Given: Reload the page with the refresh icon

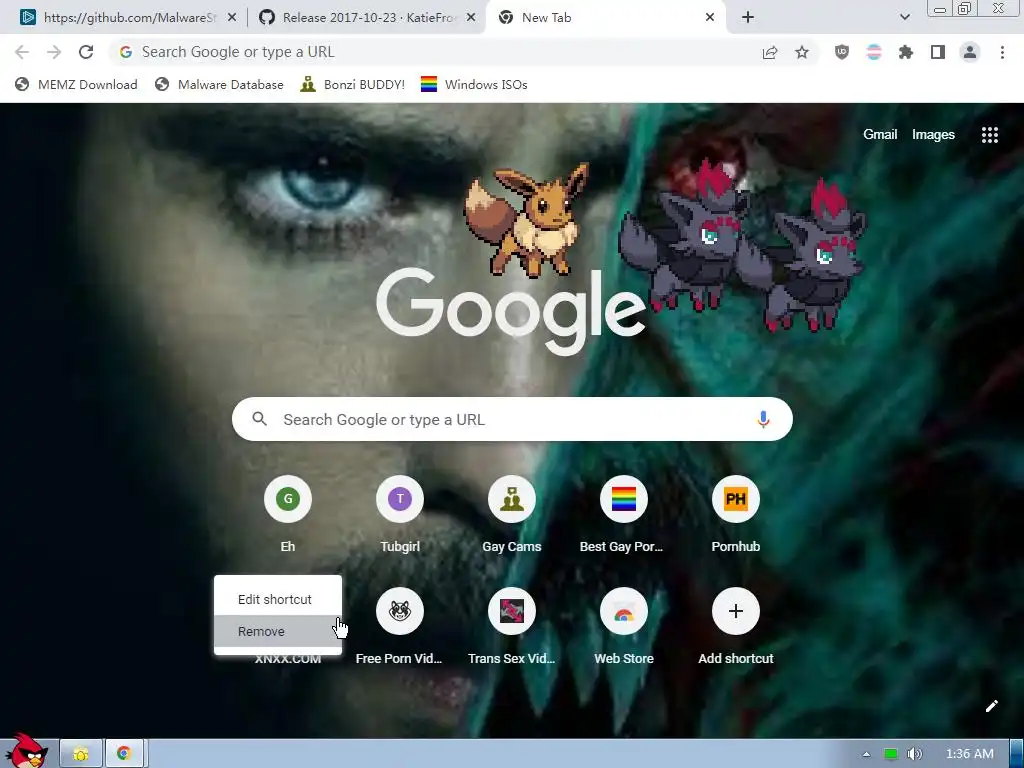Looking at the screenshot, I should pyautogui.click(x=86, y=52).
